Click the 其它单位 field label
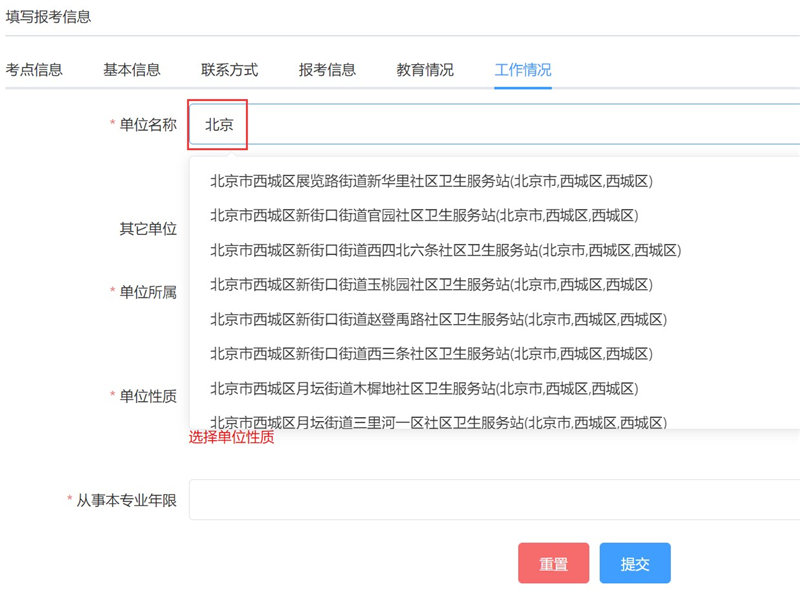 148,229
